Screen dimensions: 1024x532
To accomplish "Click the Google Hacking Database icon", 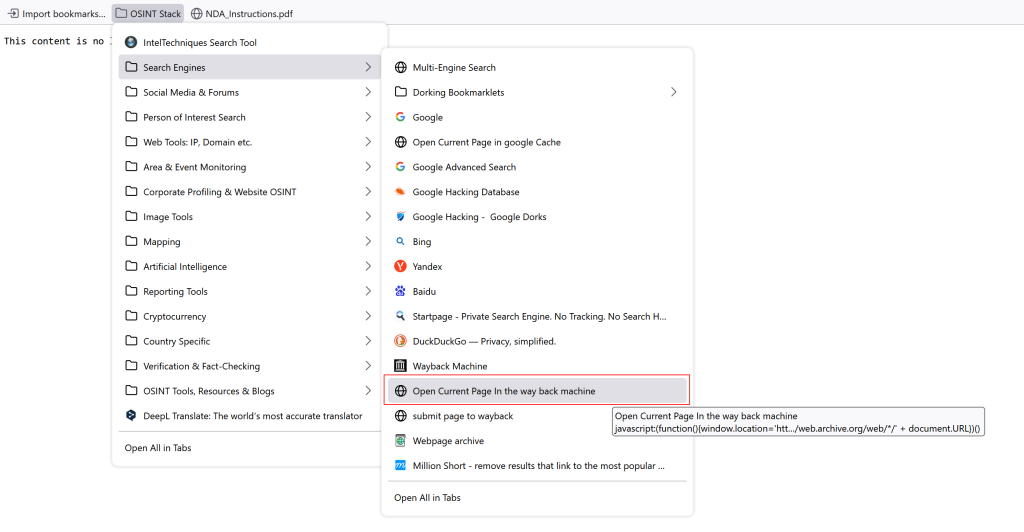I will pos(400,191).
